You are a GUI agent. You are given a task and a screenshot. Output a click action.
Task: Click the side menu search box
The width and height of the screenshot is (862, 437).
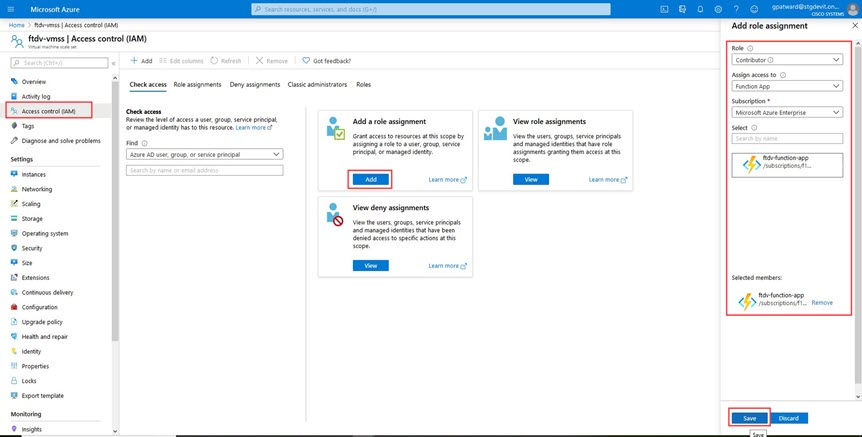coord(59,63)
